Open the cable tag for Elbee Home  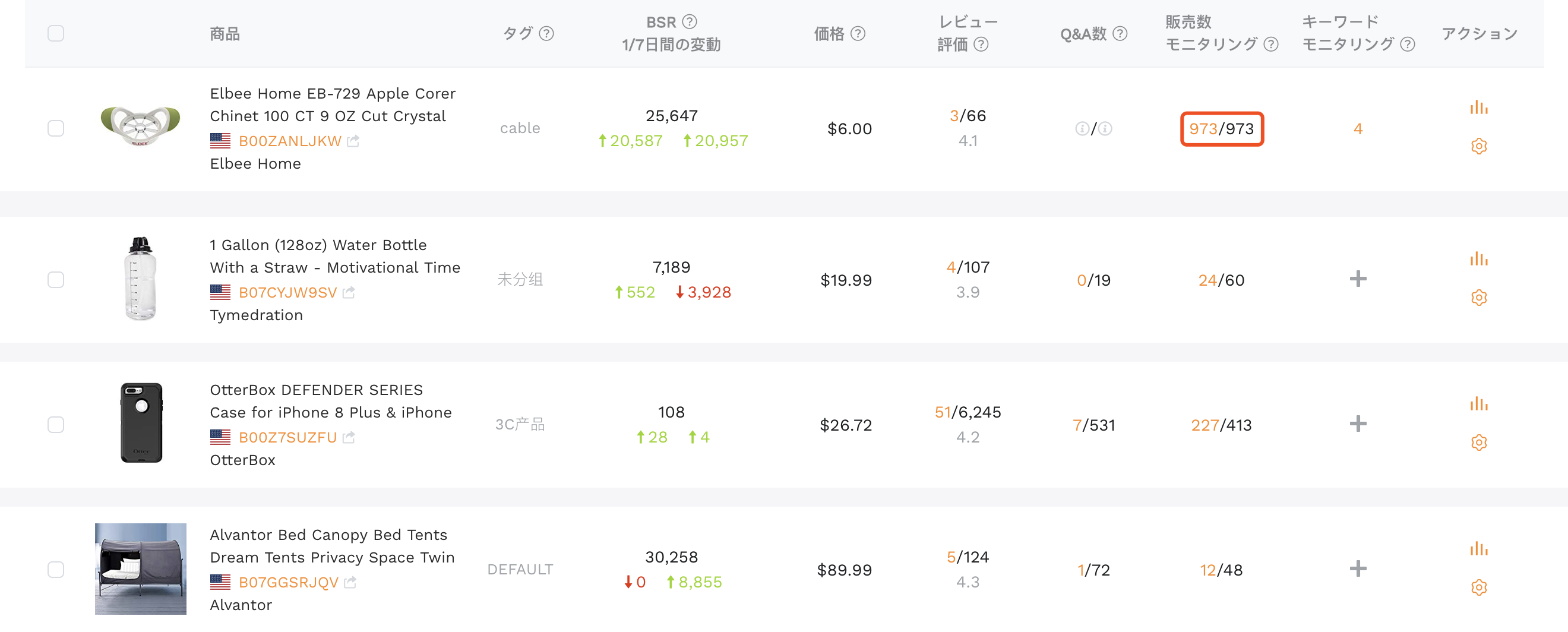click(x=519, y=128)
